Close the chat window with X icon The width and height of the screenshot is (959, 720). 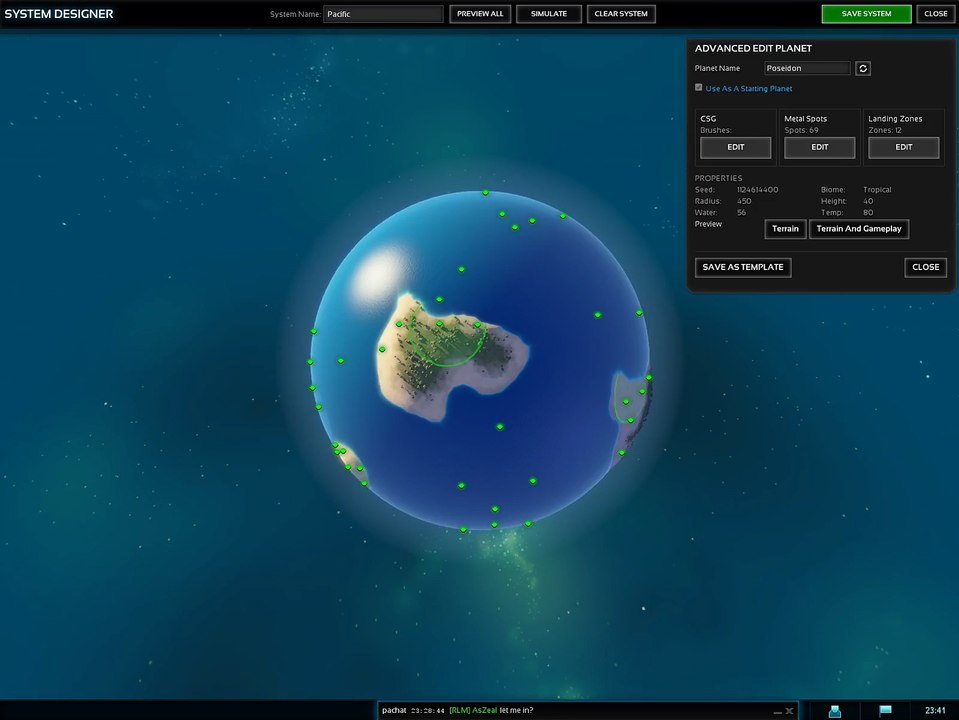[x=789, y=711]
